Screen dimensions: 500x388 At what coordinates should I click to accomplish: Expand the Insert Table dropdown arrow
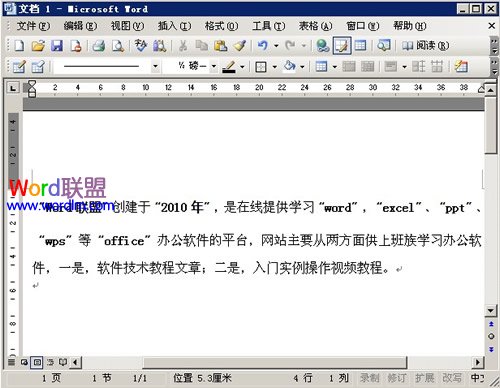click(335, 67)
